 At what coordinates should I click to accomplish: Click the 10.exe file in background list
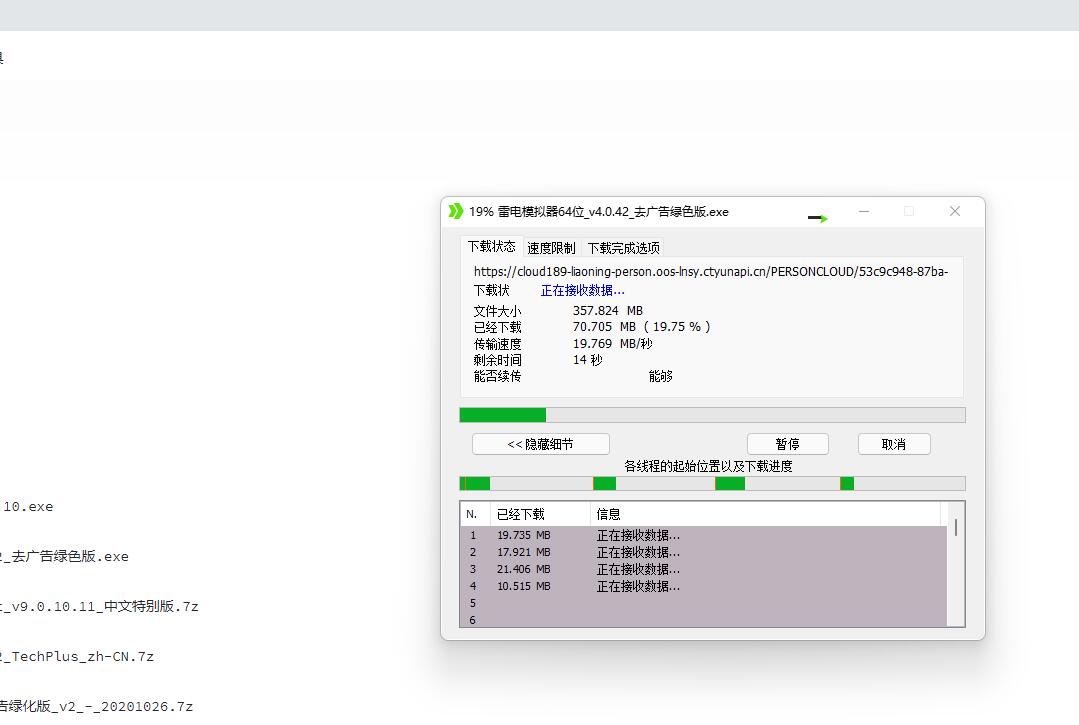coord(27,507)
